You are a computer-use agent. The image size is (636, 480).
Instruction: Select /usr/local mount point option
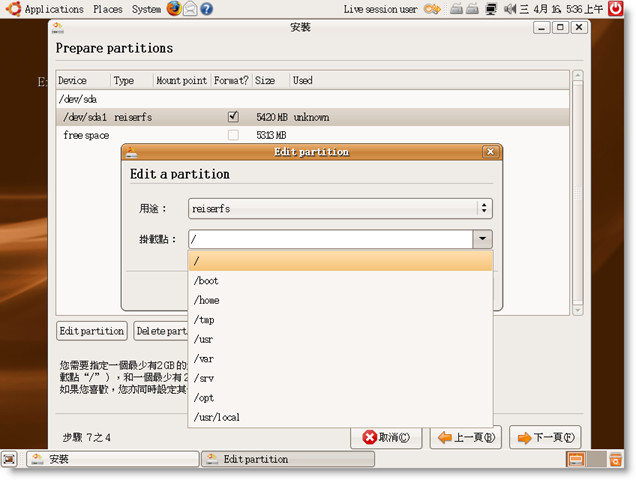click(x=340, y=417)
